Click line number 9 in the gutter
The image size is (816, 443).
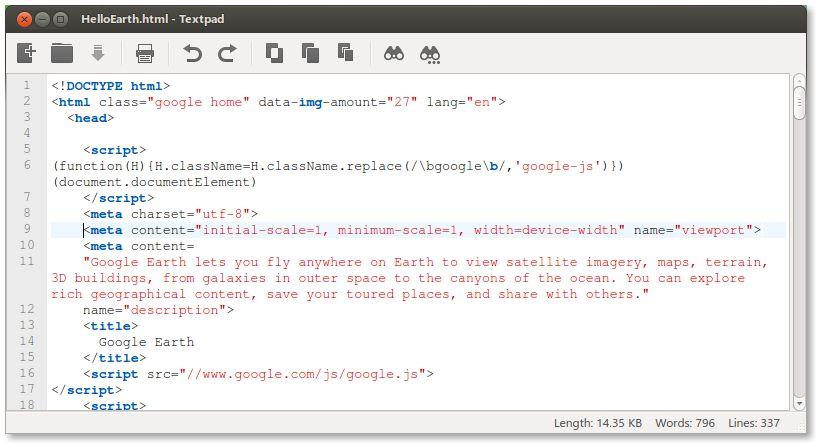tap(27, 229)
